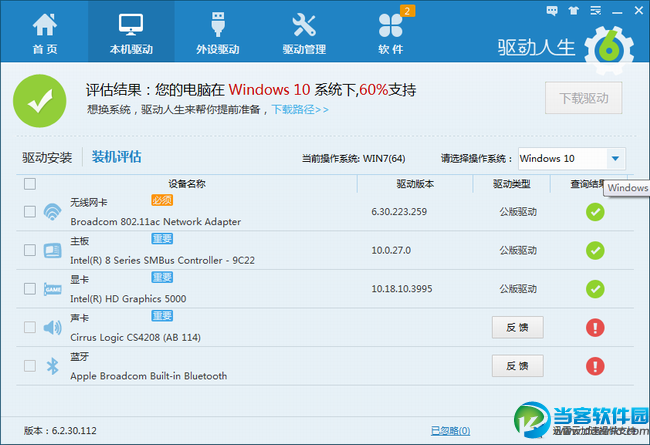This screenshot has width=650, height=445.
Task: Check the 主板 row checkbox
Action: pos(30,250)
